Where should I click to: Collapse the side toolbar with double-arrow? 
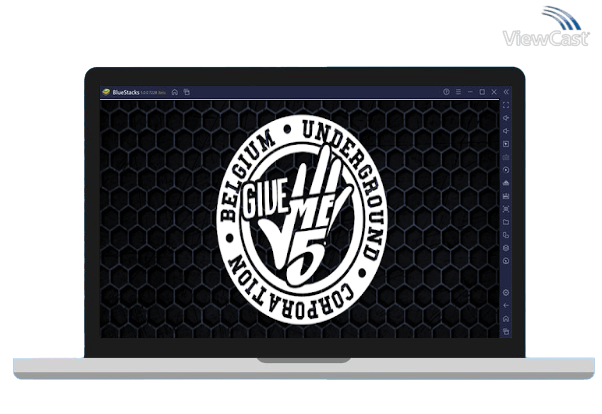[506, 92]
